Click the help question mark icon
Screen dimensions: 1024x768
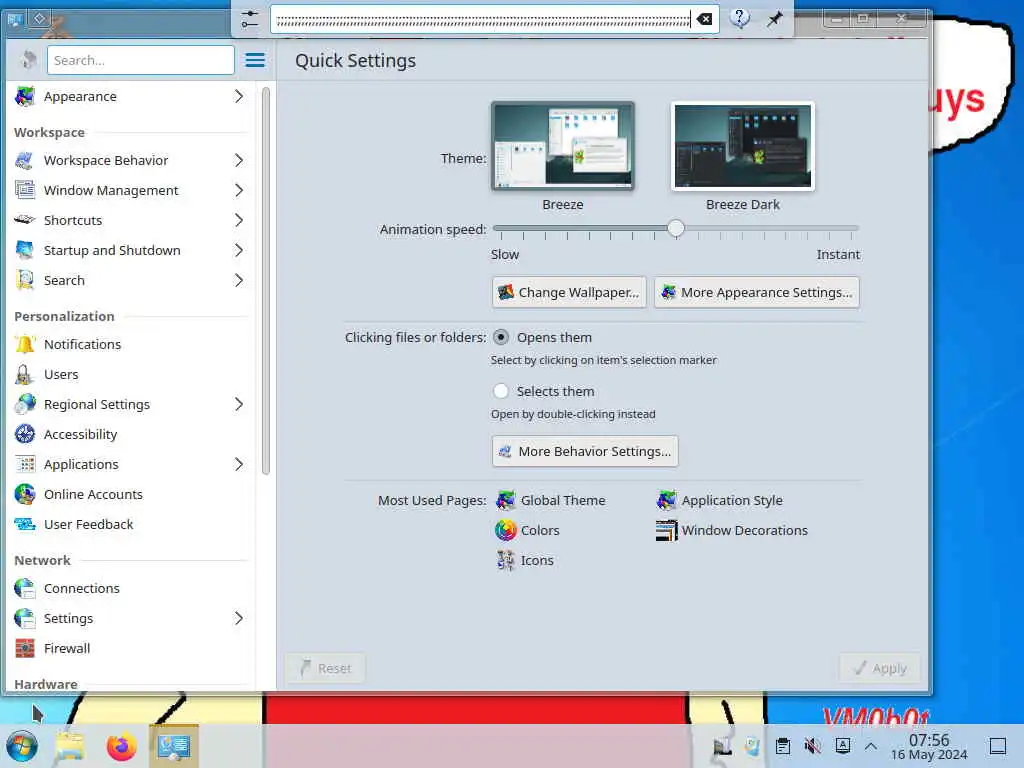coord(739,18)
